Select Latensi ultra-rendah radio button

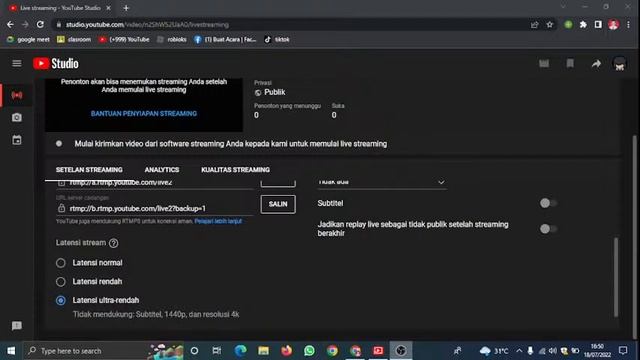click(x=61, y=300)
